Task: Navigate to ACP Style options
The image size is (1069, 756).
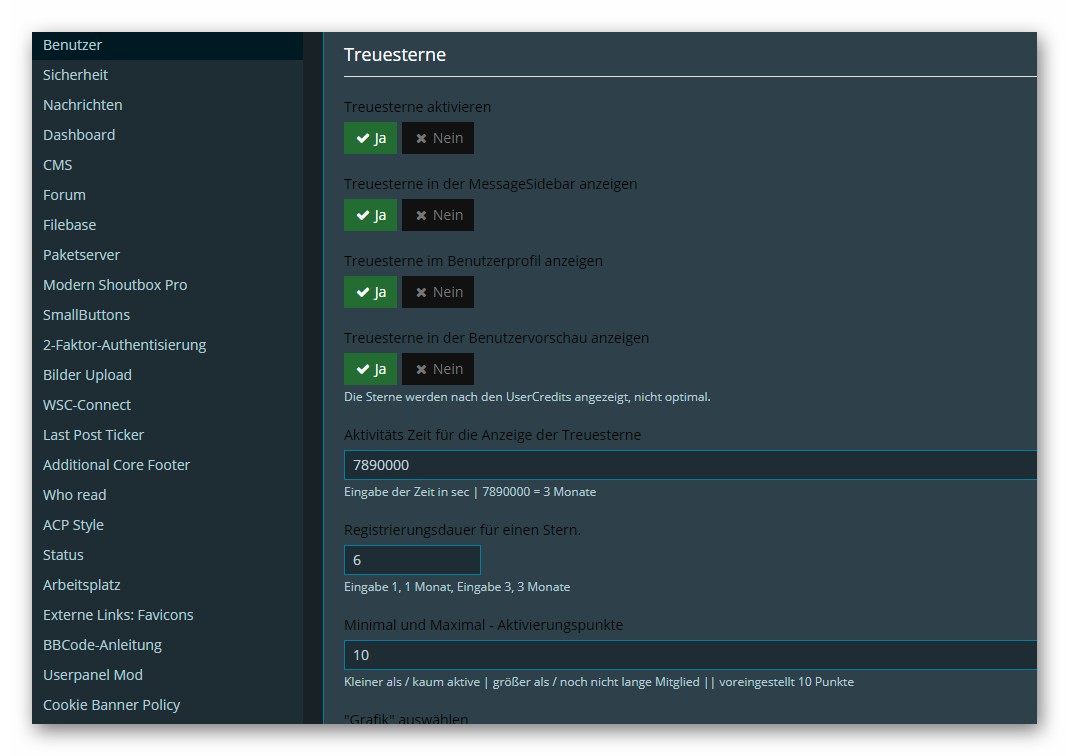Action: (74, 525)
